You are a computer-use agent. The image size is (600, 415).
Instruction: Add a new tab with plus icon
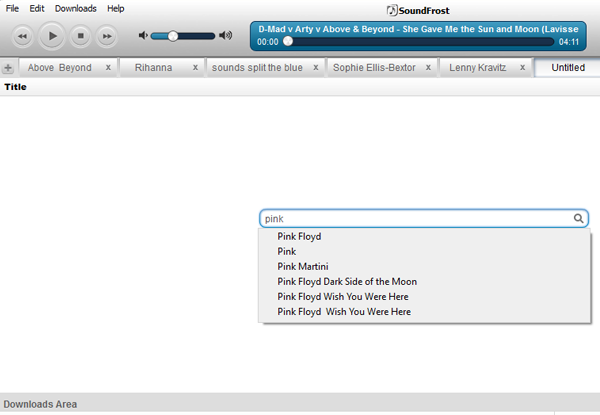[x=8, y=68]
